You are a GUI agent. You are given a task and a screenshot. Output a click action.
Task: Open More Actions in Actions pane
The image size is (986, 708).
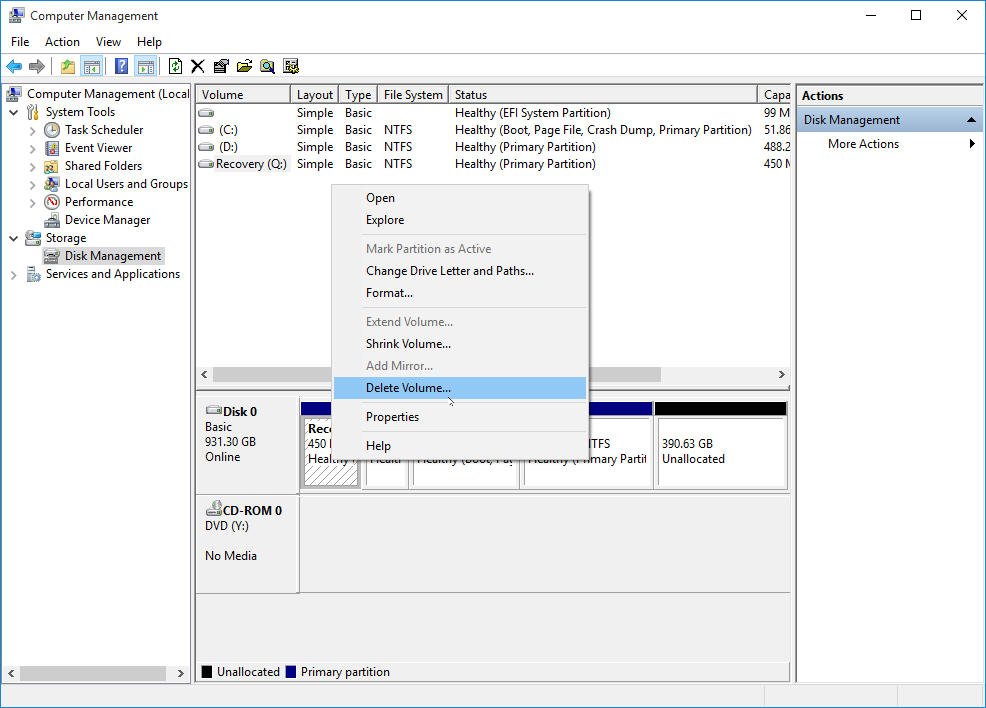[863, 144]
